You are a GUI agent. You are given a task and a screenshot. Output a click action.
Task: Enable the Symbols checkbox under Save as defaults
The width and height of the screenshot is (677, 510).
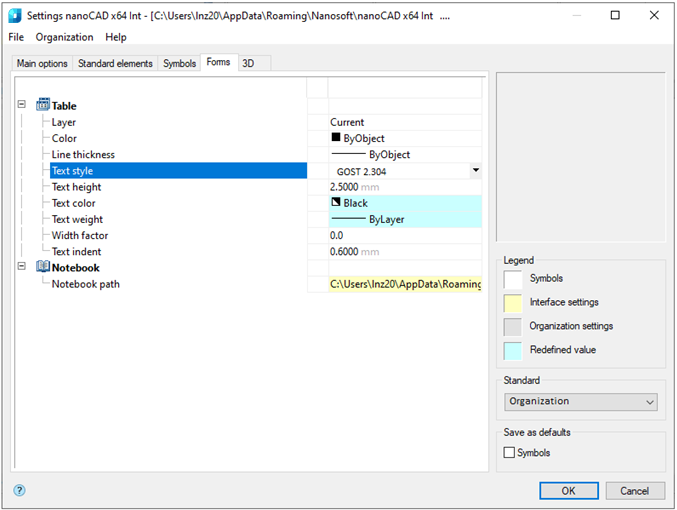[x=509, y=452]
